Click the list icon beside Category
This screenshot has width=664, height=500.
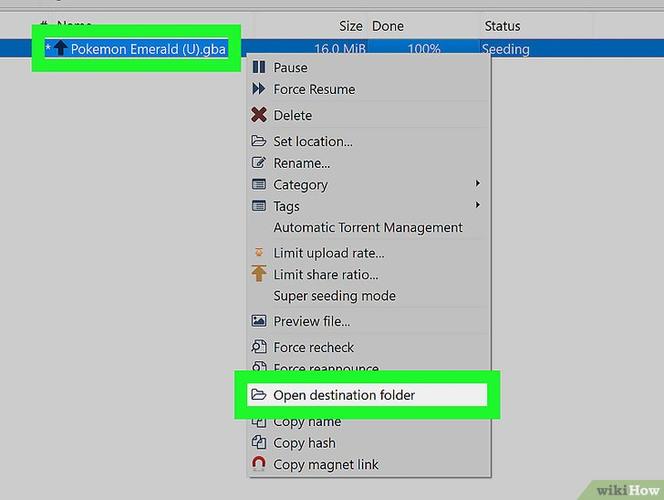tap(259, 184)
